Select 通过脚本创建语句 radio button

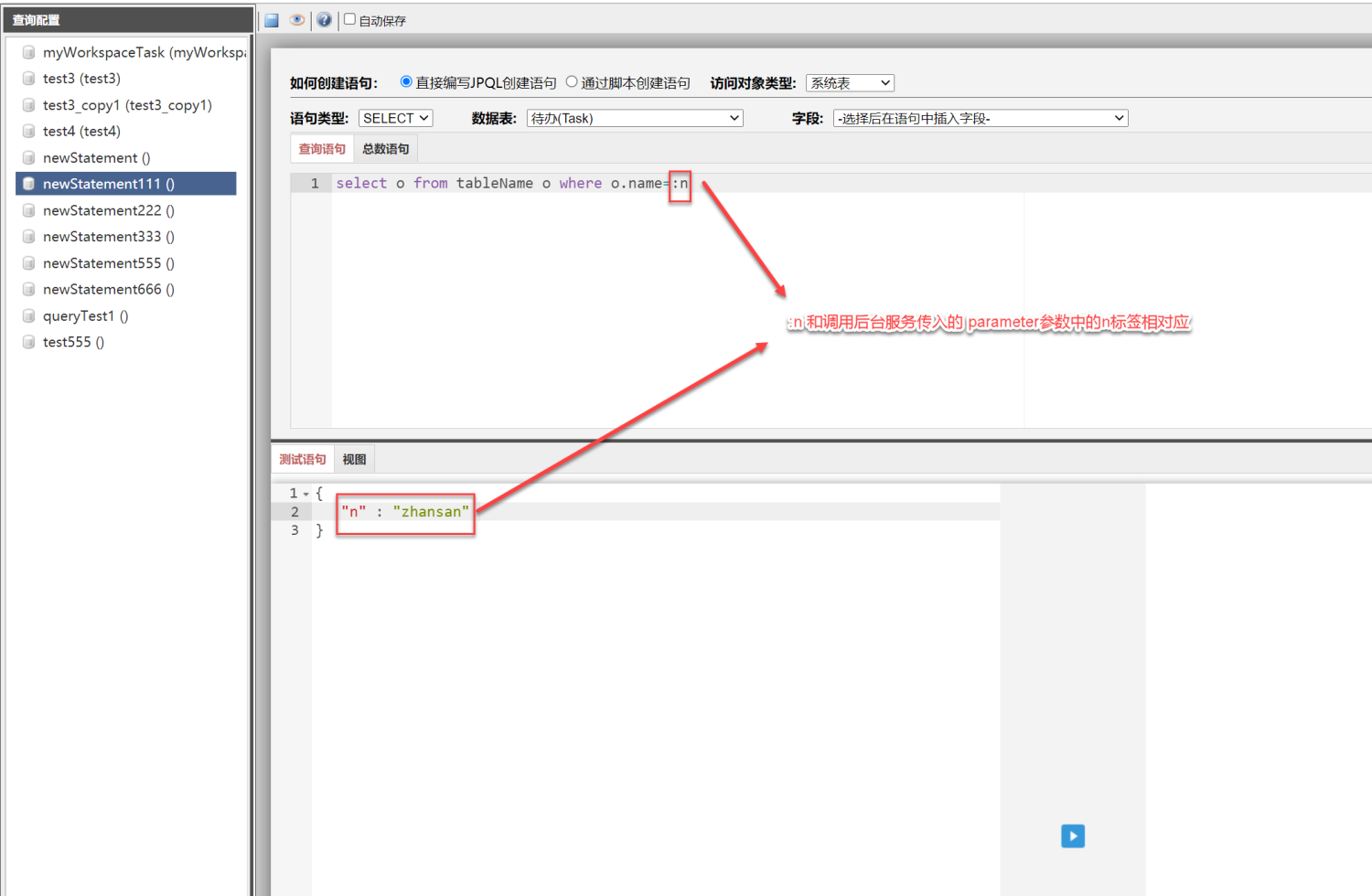click(572, 82)
